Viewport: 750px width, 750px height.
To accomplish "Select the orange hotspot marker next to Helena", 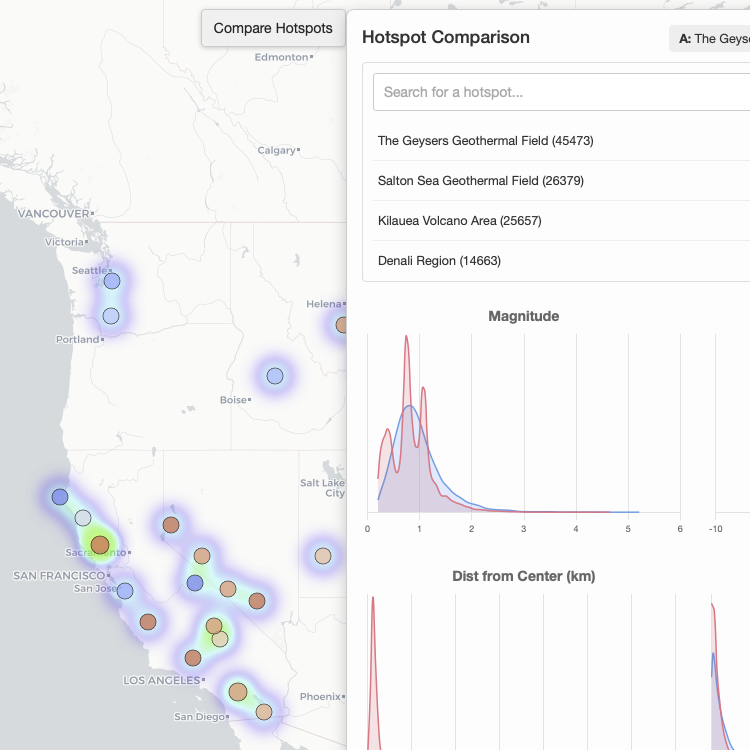I will [x=342, y=324].
